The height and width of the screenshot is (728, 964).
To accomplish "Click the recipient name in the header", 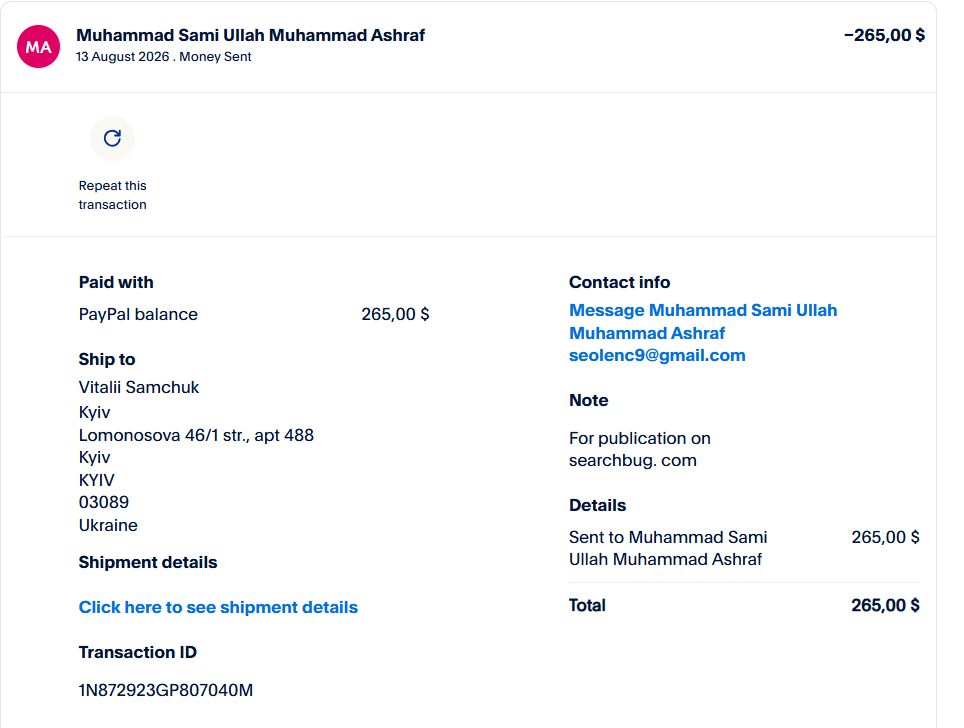I will 250,35.
